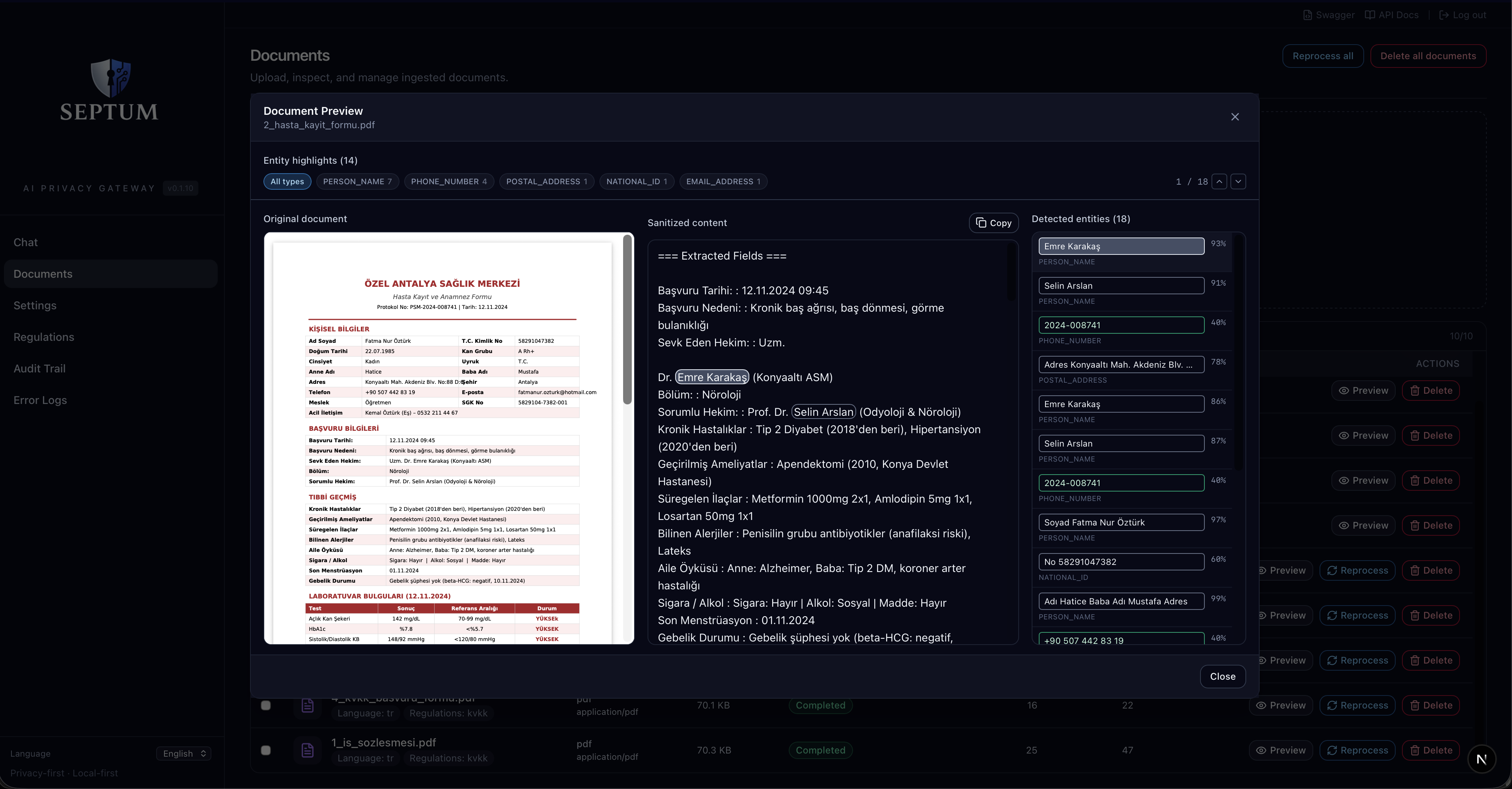Click the 1_is_sozlesmesi.pdf file icon
This screenshot has height=789, width=1512.
point(308,750)
